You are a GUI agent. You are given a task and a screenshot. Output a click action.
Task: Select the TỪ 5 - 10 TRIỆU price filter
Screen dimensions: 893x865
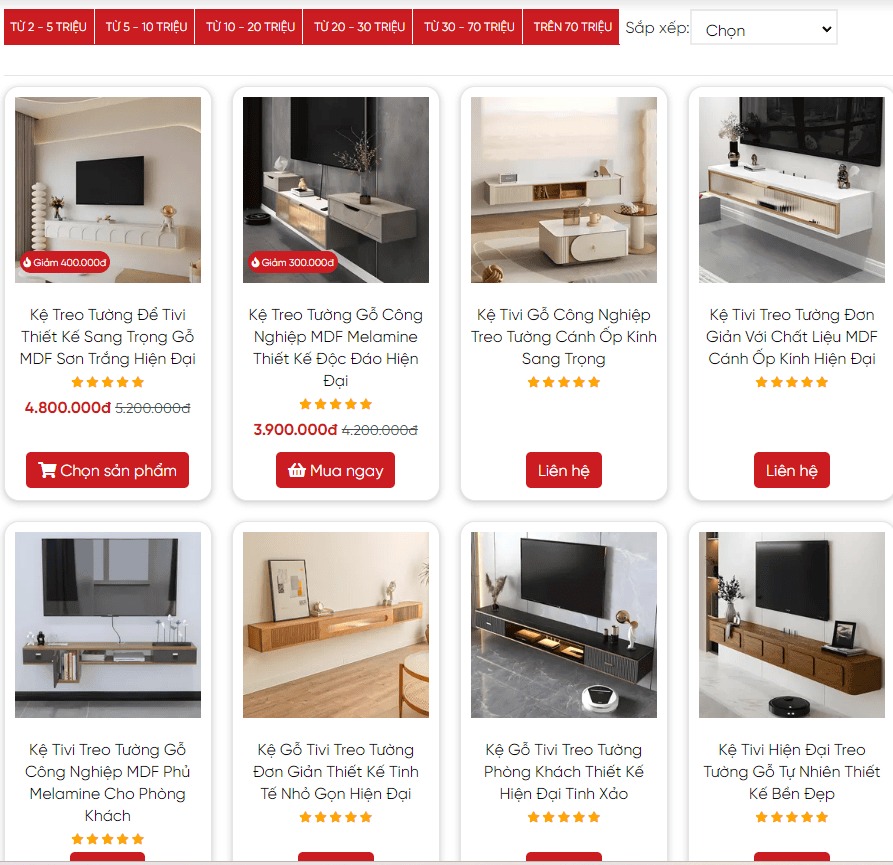tap(146, 27)
